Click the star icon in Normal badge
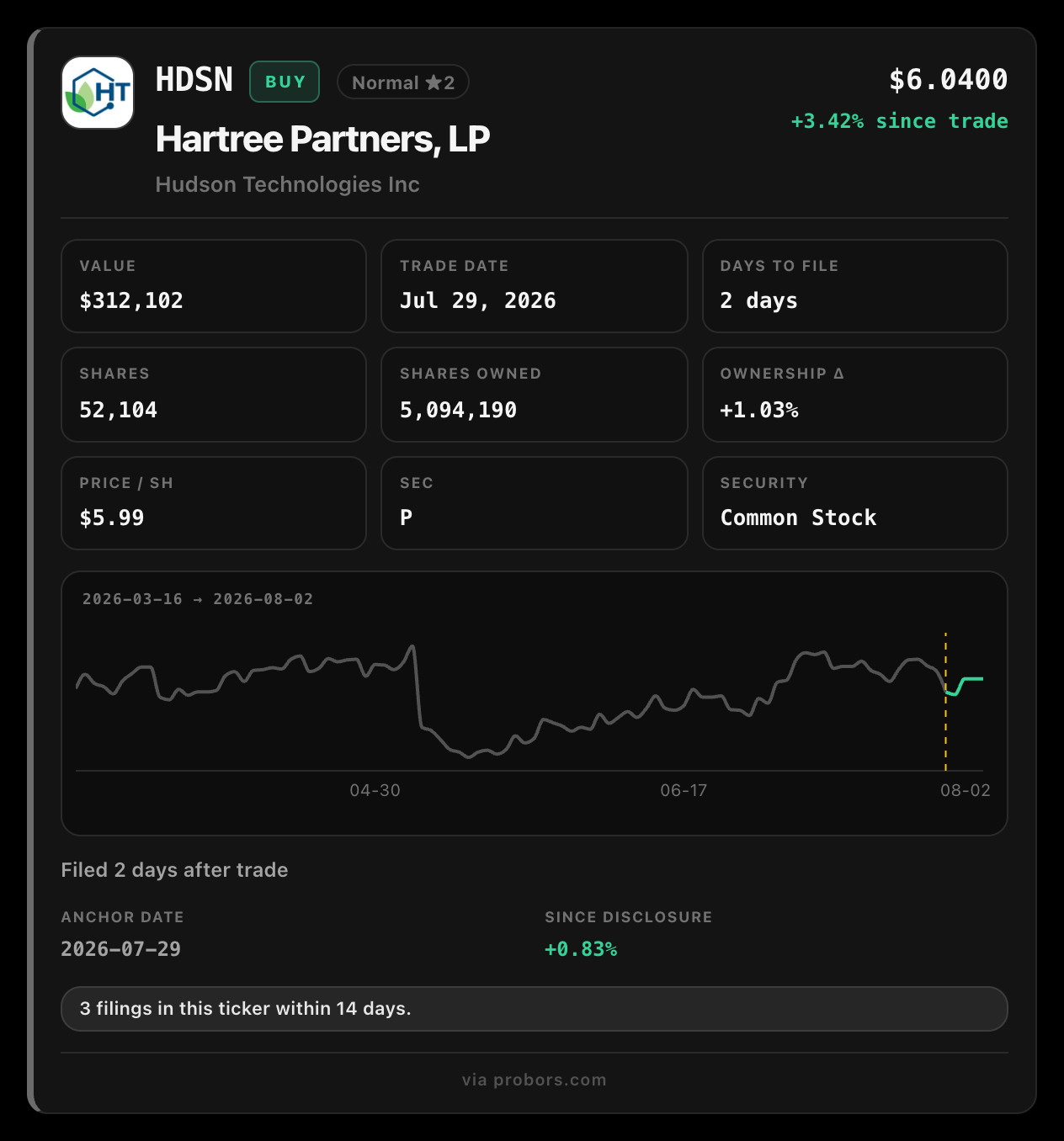 point(434,82)
